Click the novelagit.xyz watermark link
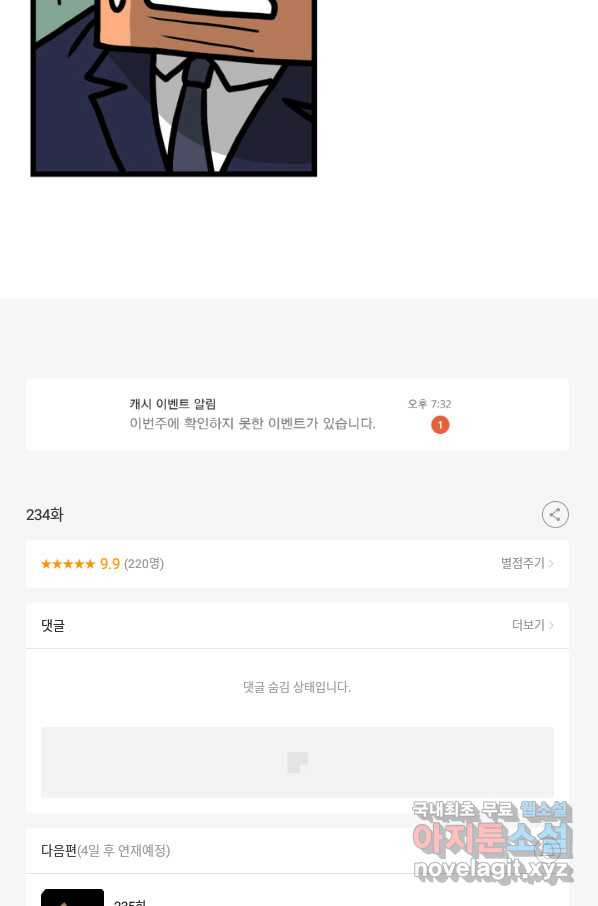The width and height of the screenshot is (598, 906). click(x=493, y=868)
